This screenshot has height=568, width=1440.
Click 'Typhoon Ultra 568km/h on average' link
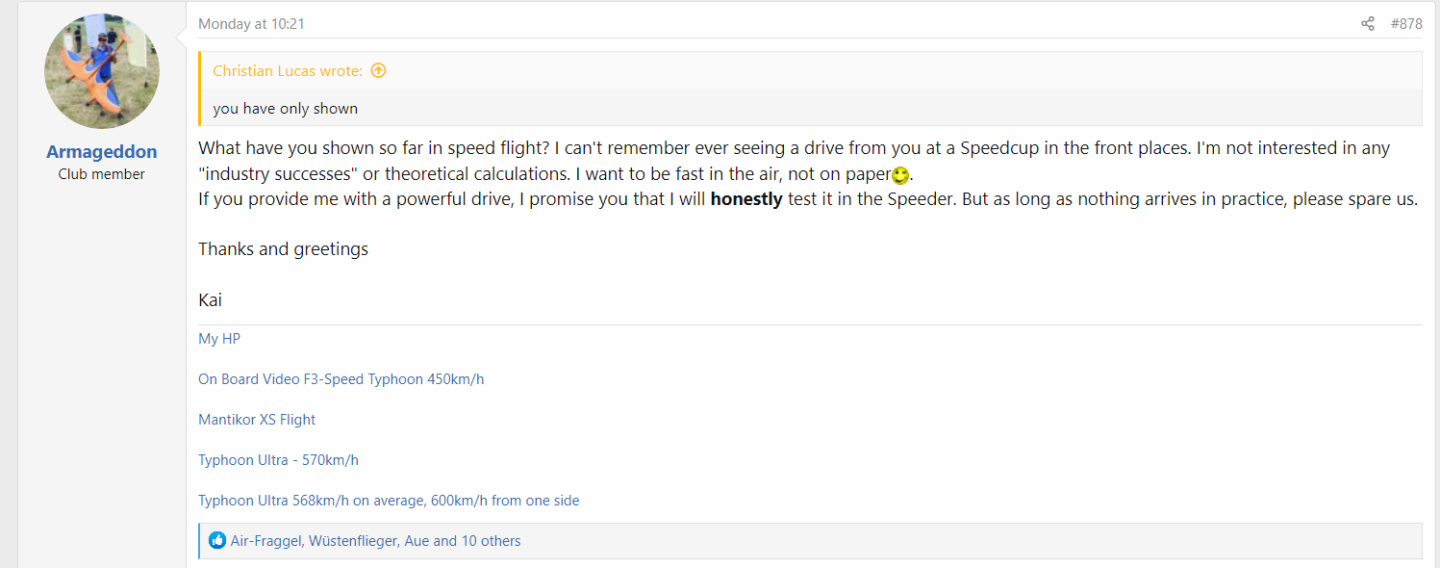pos(388,500)
